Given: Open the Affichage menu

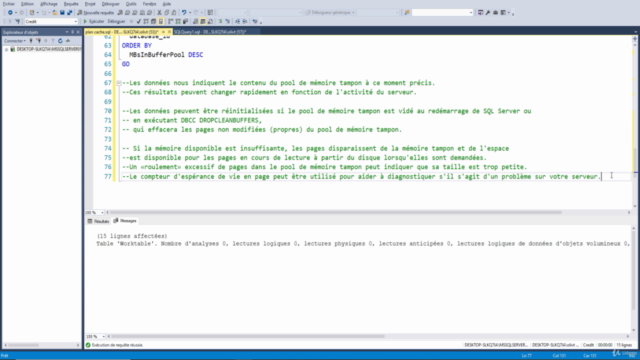Looking at the screenshot, I should pos(49,4).
